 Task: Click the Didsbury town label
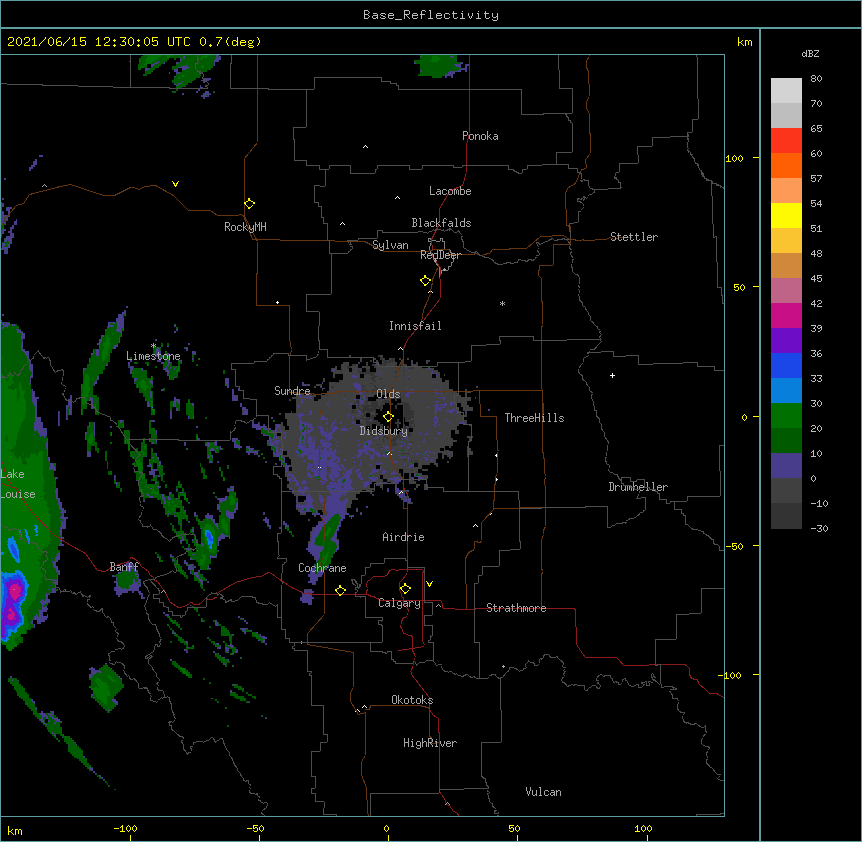click(x=383, y=431)
